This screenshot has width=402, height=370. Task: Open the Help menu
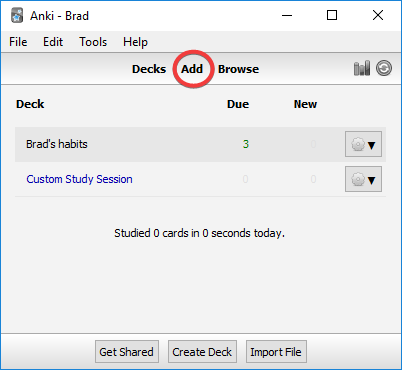click(135, 42)
